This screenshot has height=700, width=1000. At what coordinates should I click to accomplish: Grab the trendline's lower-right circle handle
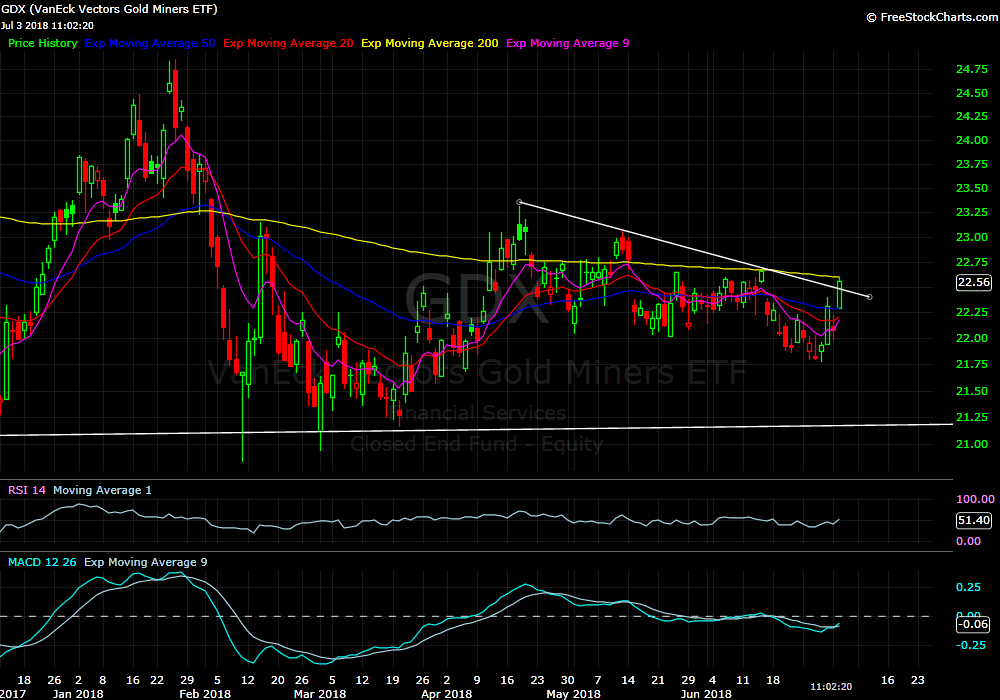coord(869,297)
